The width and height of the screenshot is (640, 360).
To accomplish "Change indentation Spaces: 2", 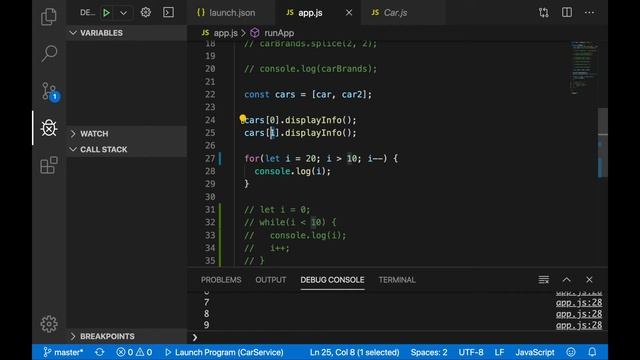I will [429, 352].
